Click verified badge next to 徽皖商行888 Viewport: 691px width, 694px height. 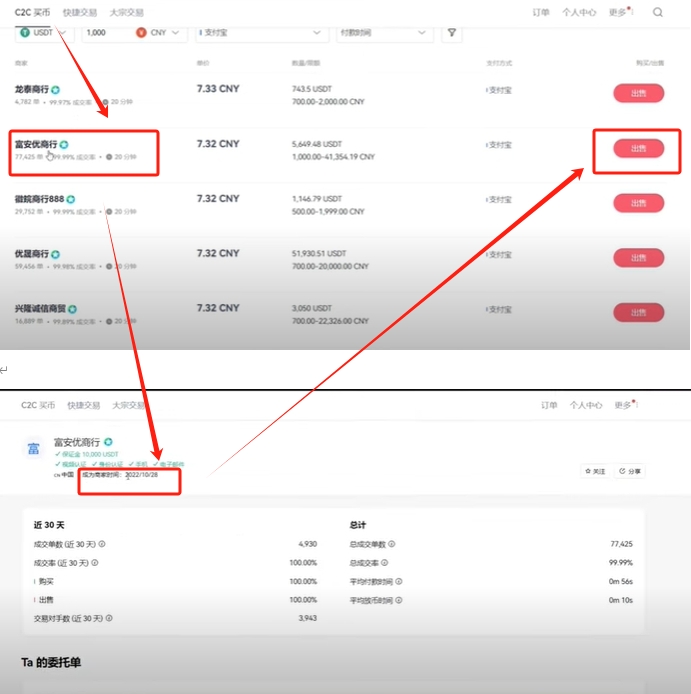[70, 199]
